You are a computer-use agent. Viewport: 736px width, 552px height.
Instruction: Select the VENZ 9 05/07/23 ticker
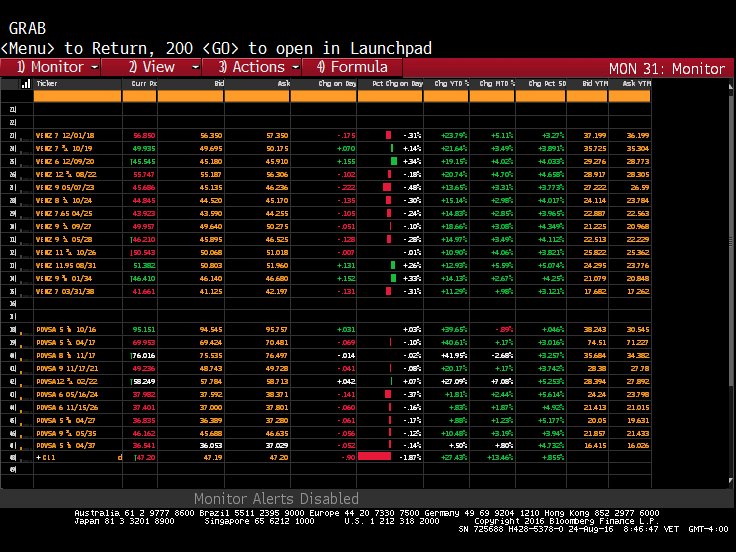[65, 187]
